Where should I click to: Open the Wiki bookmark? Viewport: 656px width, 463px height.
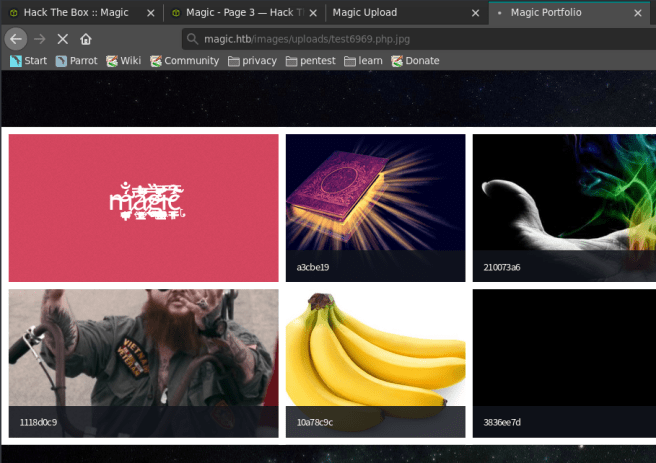click(x=124, y=61)
